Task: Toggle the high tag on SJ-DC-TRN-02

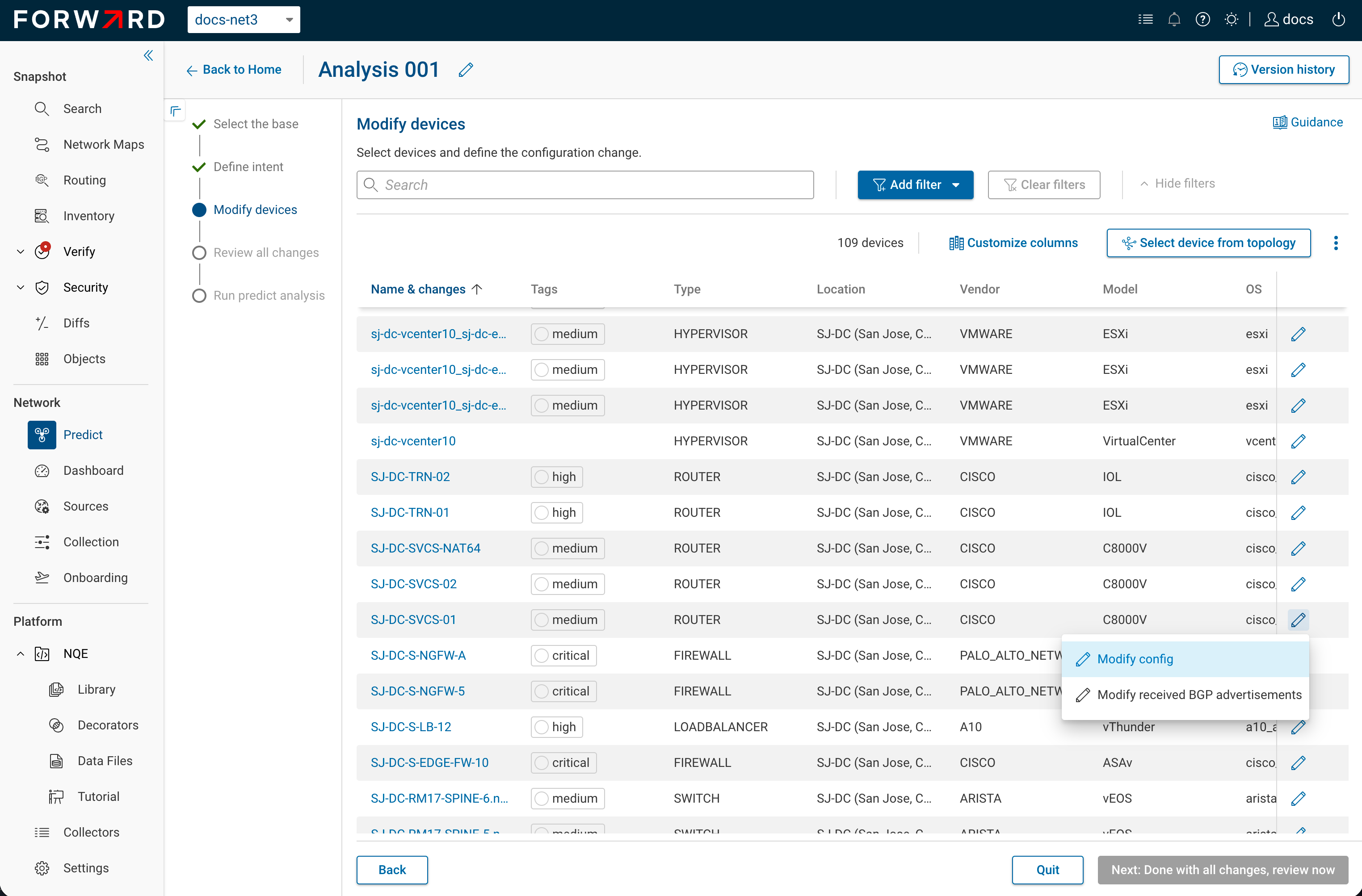Action: (x=556, y=477)
